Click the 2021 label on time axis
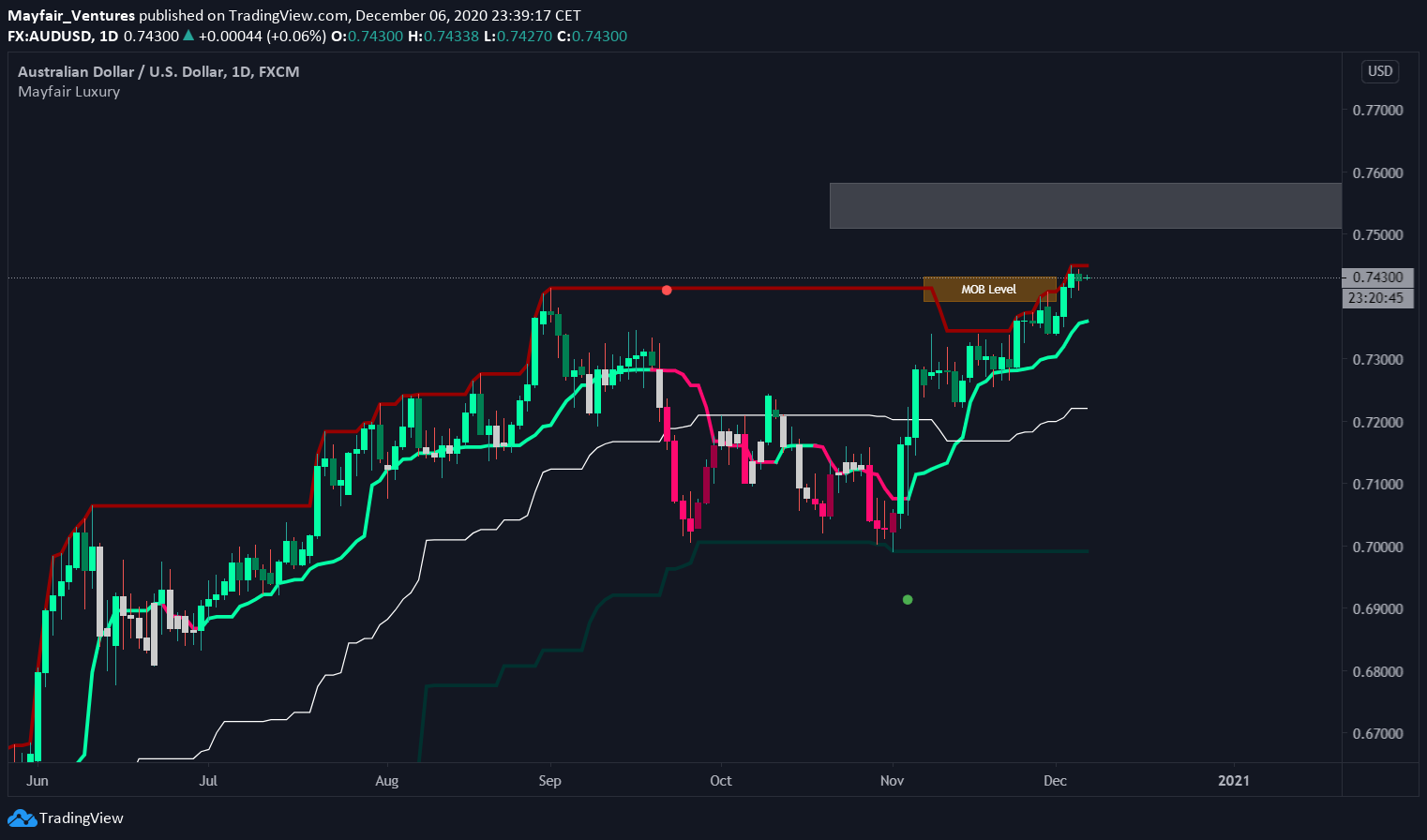This screenshot has width=1427, height=840. tap(1234, 780)
